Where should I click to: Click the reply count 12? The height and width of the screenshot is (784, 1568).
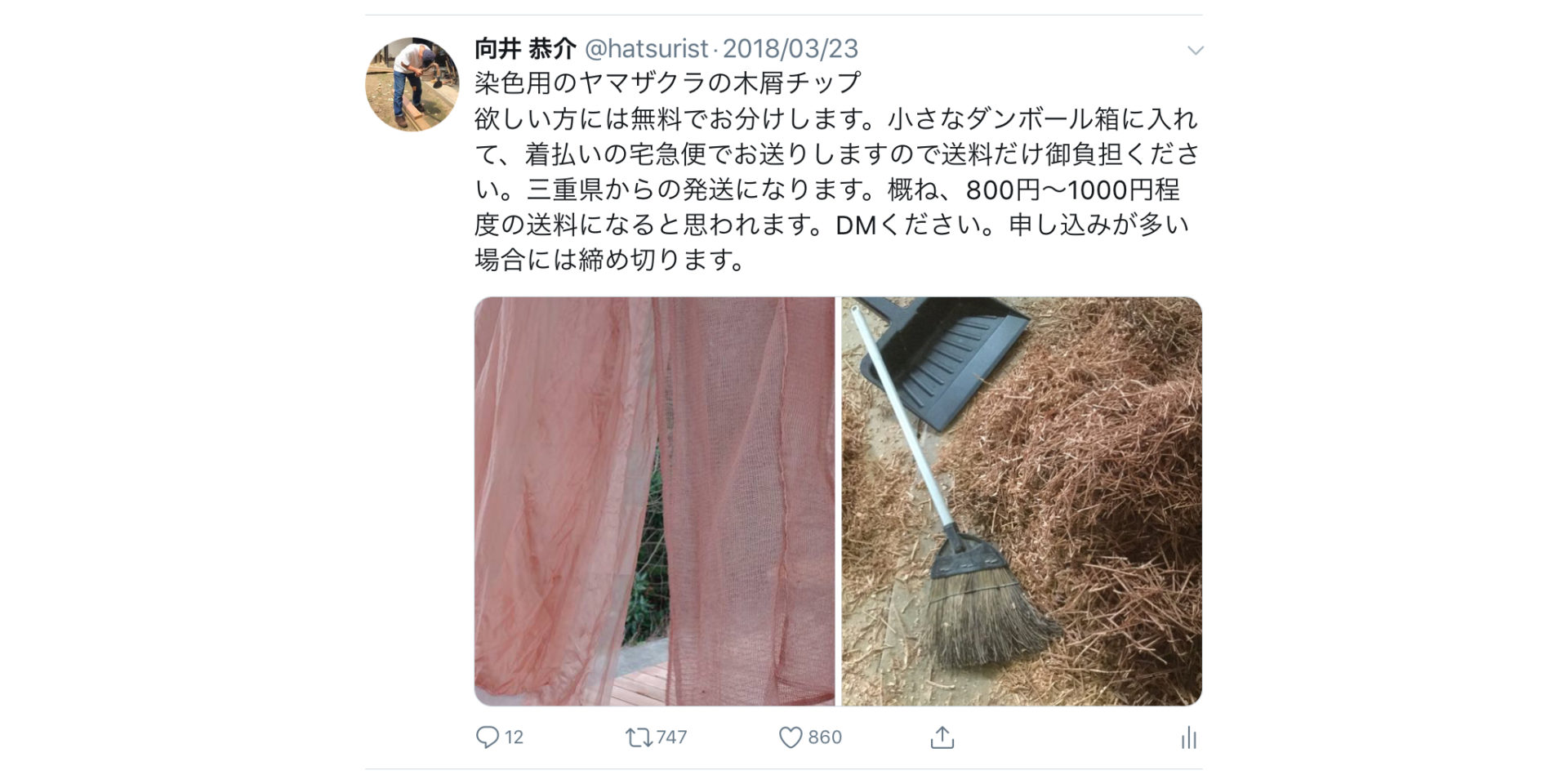point(514,737)
